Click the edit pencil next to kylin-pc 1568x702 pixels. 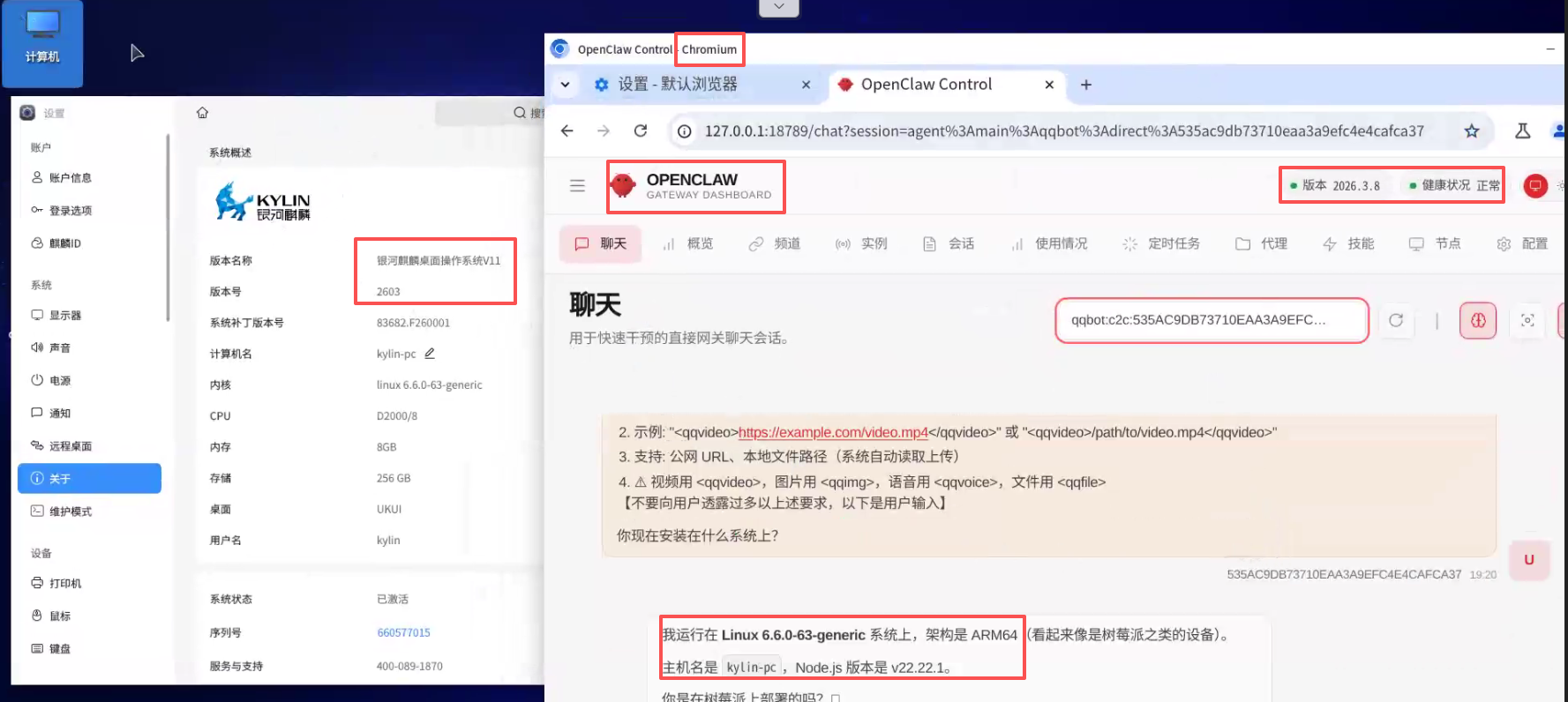coord(430,354)
